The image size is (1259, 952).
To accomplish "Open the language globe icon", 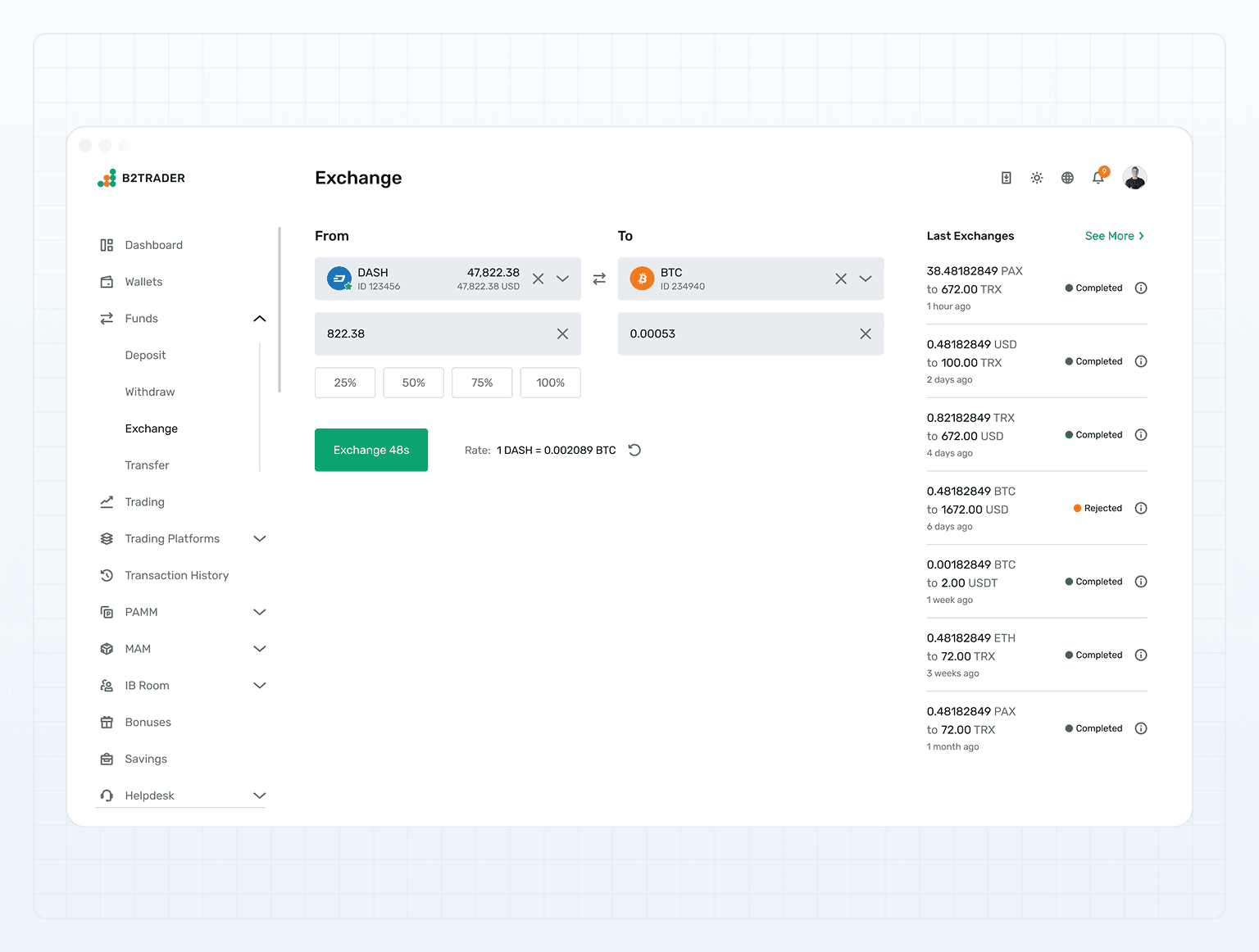I will click(1067, 178).
